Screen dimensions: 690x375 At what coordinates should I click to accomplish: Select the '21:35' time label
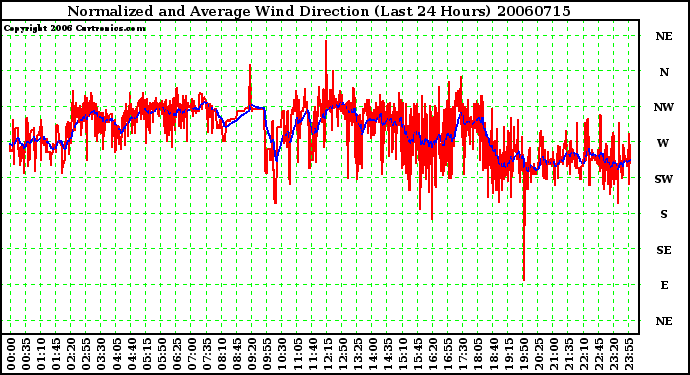pyautogui.click(x=569, y=354)
